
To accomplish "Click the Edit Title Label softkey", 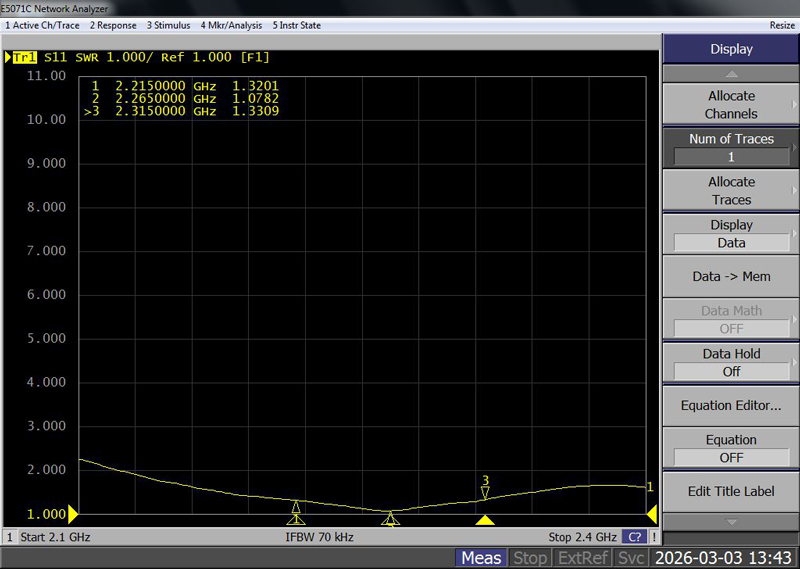I will [x=731, y=491].
